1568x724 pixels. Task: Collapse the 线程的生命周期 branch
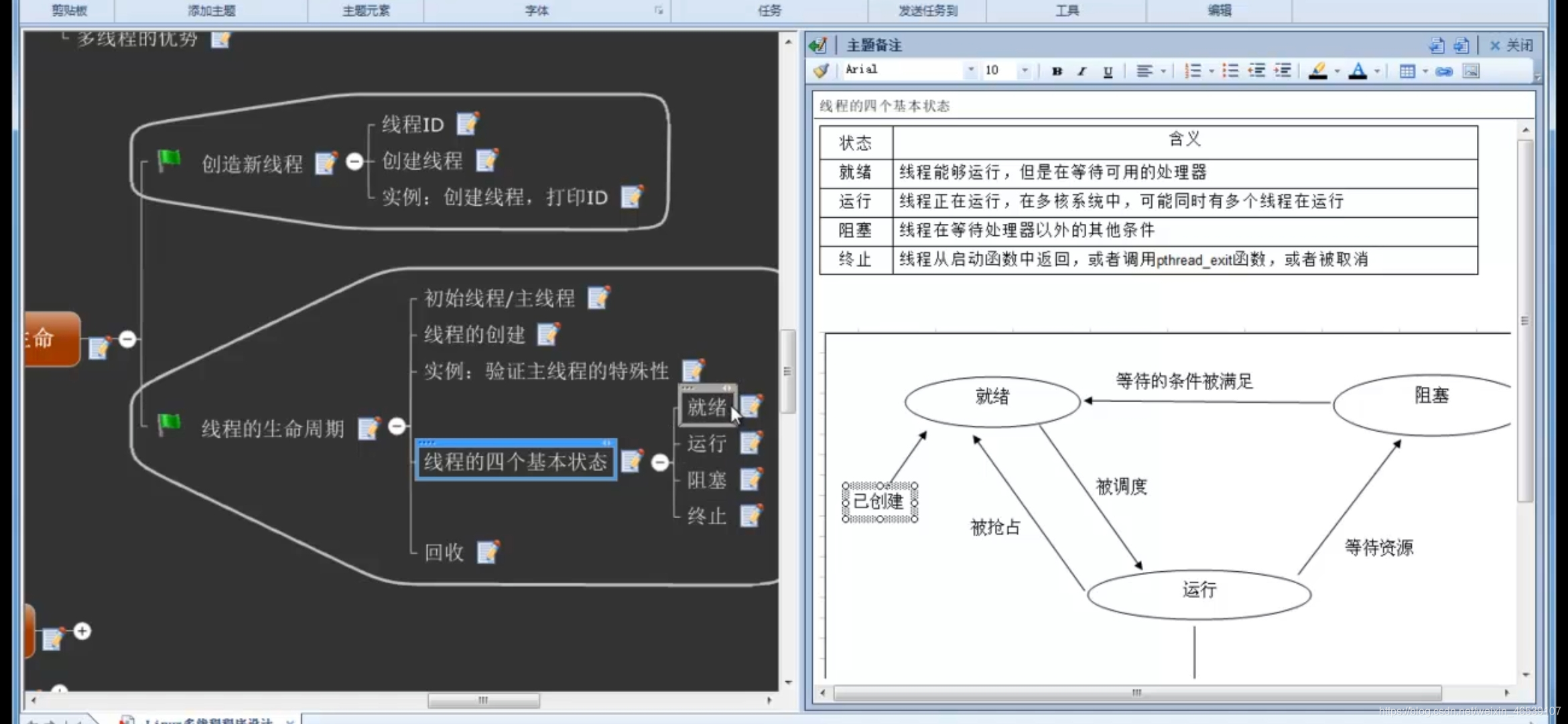397,426
